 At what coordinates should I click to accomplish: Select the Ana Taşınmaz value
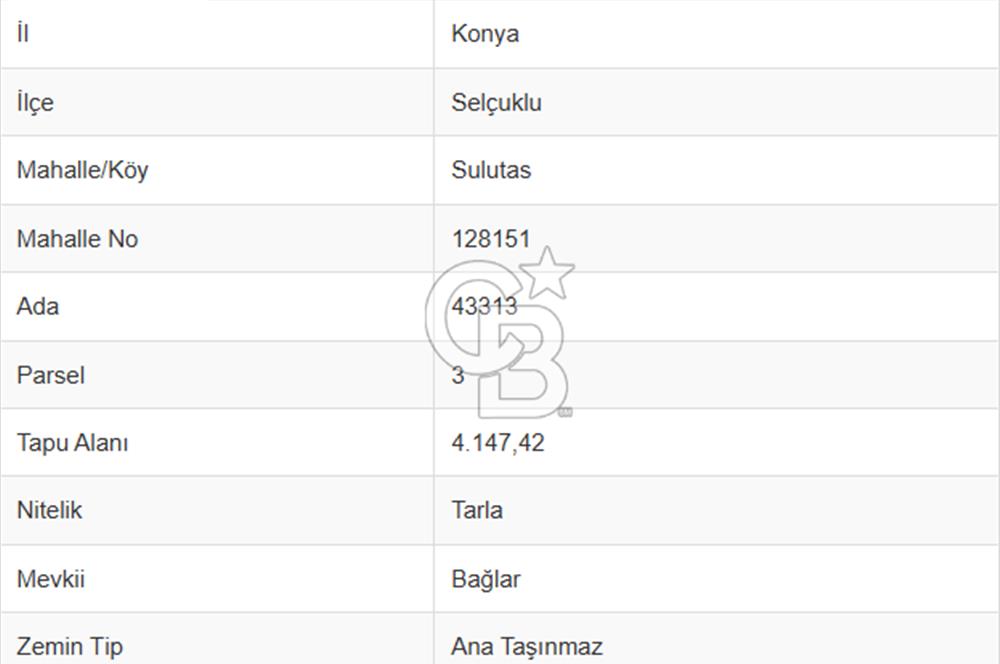pyautogui.click(x=527, y=647)
